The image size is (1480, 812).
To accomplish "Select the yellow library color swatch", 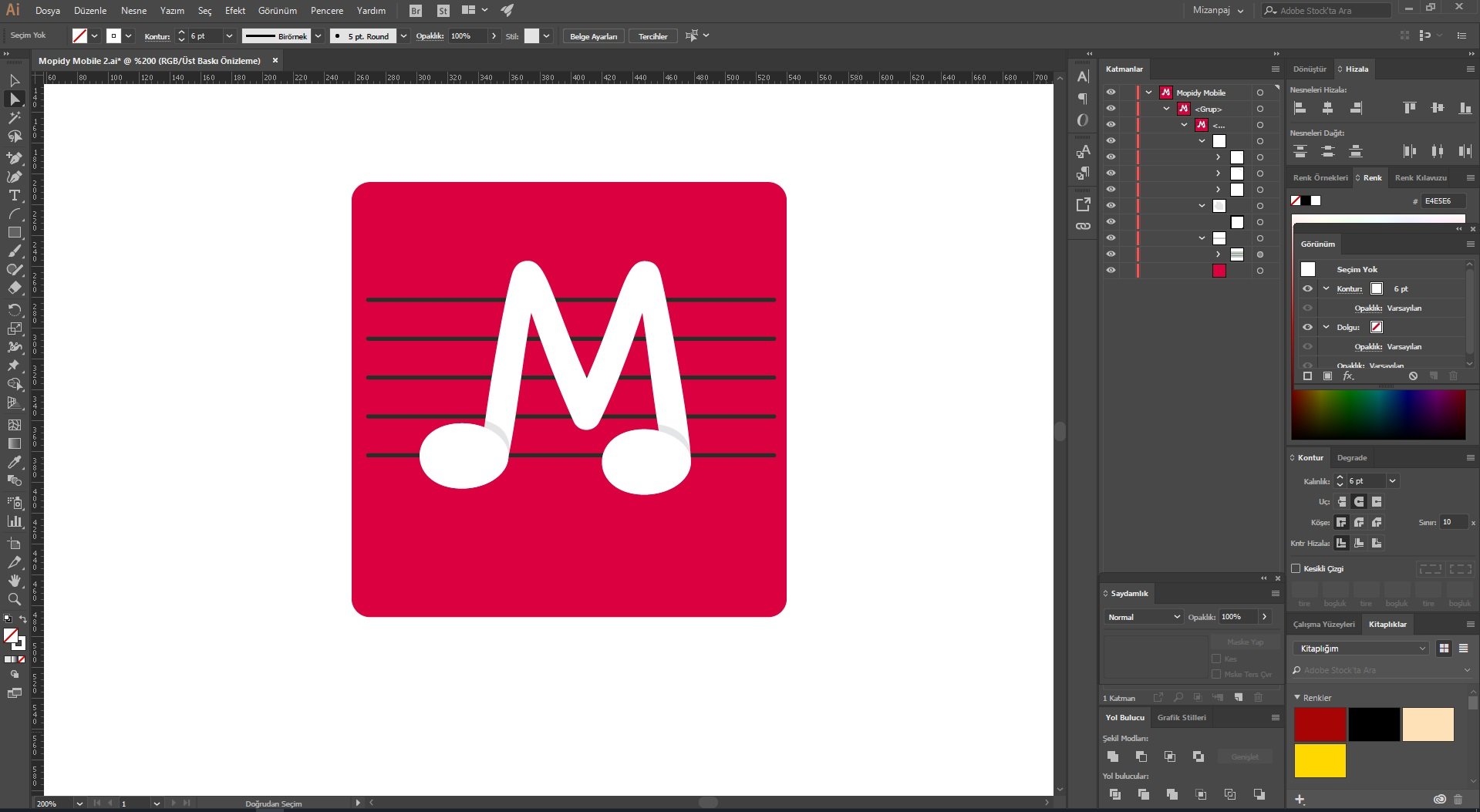I will point(1320,761).
